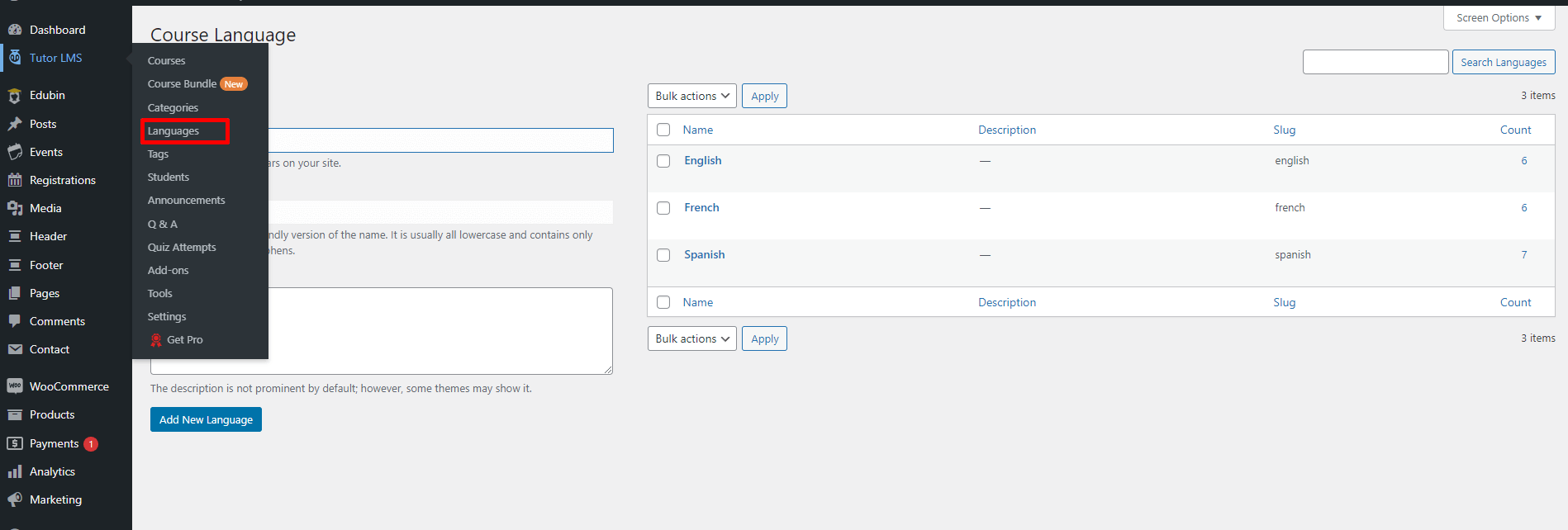Go to Quiz Attempts submenu item
1568x530 pixels.
(x=182, y=248)
